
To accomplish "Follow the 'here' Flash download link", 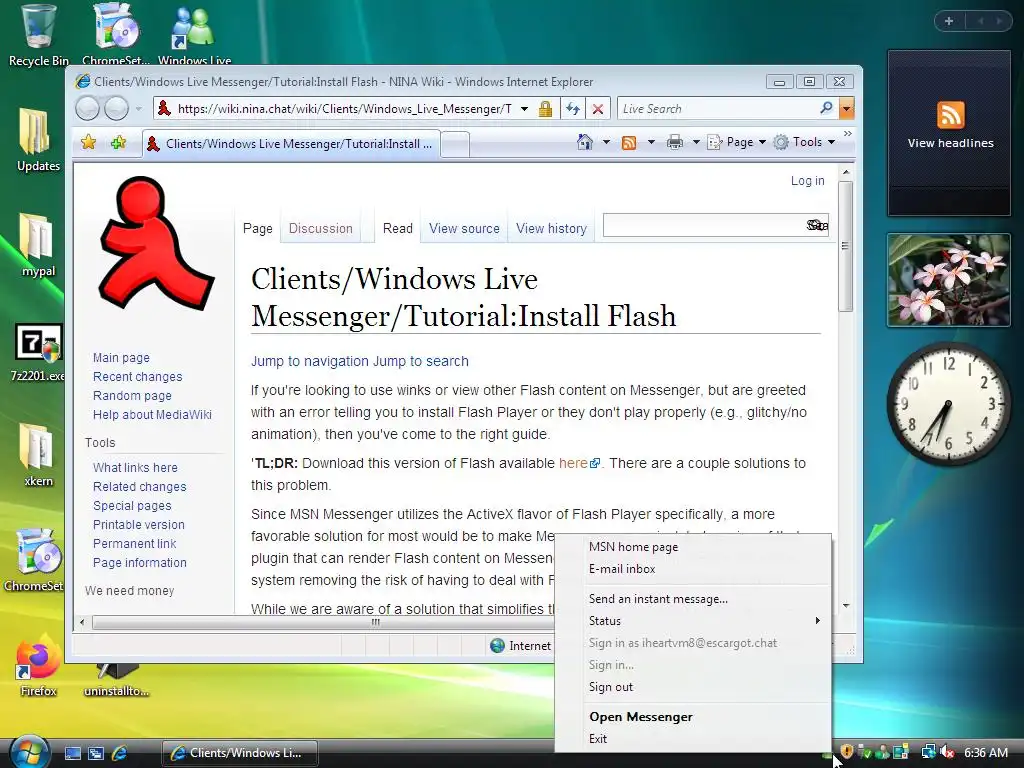I will click(573, 463).
